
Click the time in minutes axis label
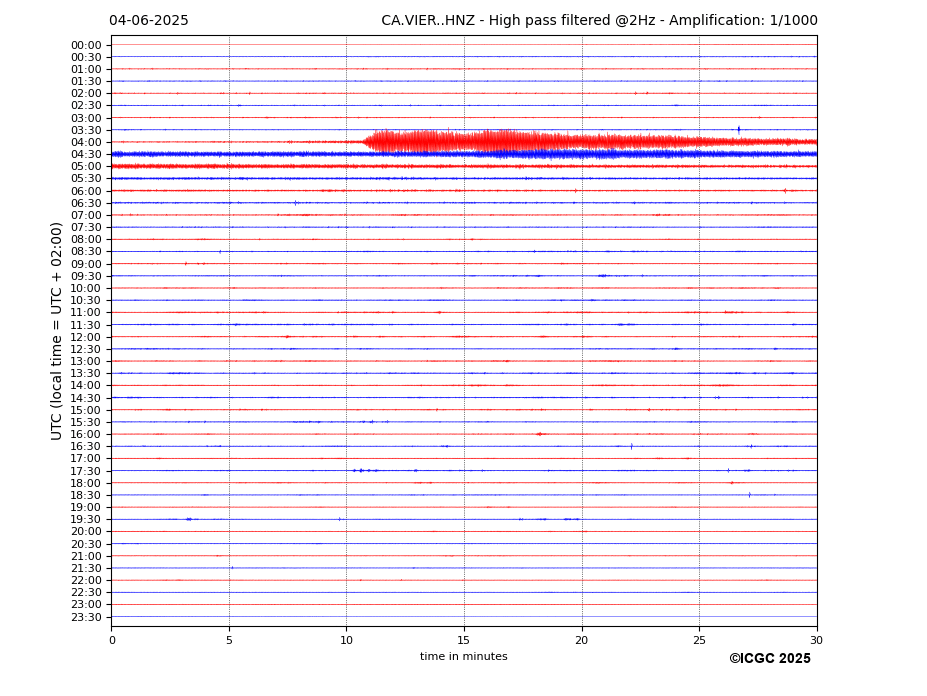(x=464, y=656)
